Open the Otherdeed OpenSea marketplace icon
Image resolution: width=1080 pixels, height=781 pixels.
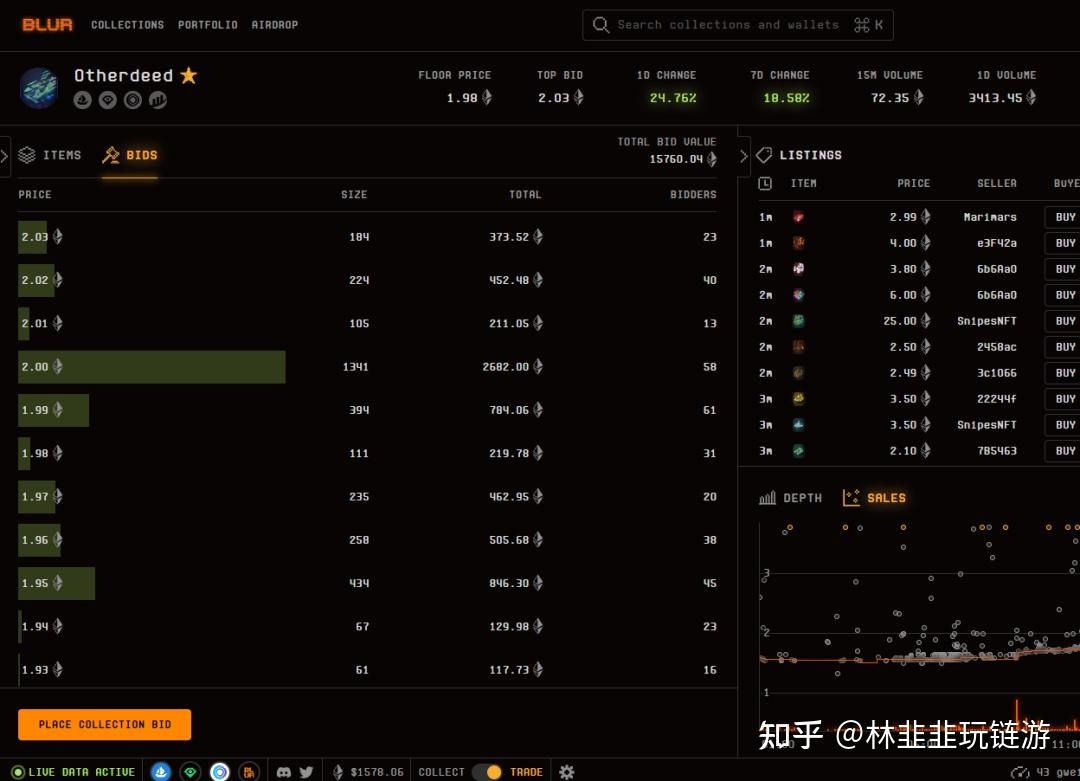pos(81,100)
